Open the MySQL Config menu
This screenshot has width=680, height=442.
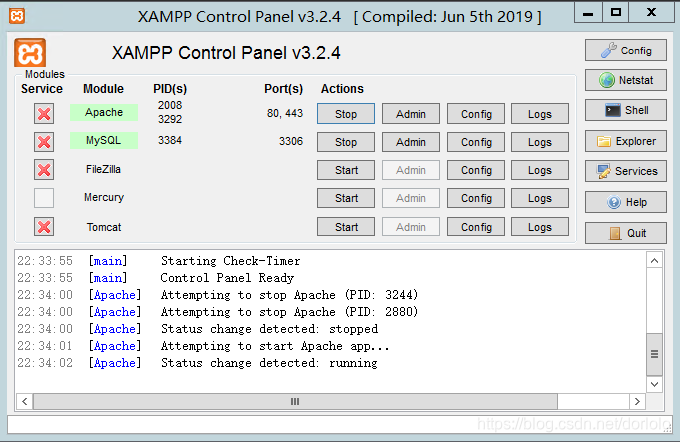[x=476, y=142]
